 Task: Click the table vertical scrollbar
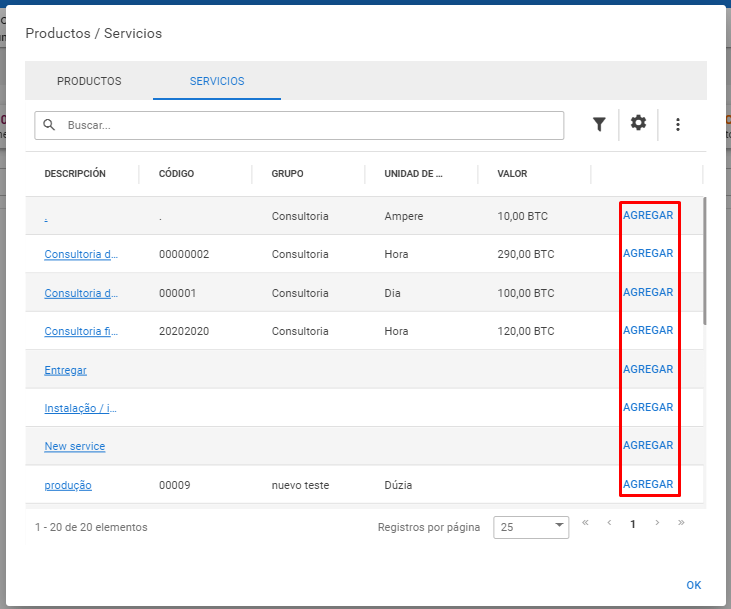coord(704,261)
